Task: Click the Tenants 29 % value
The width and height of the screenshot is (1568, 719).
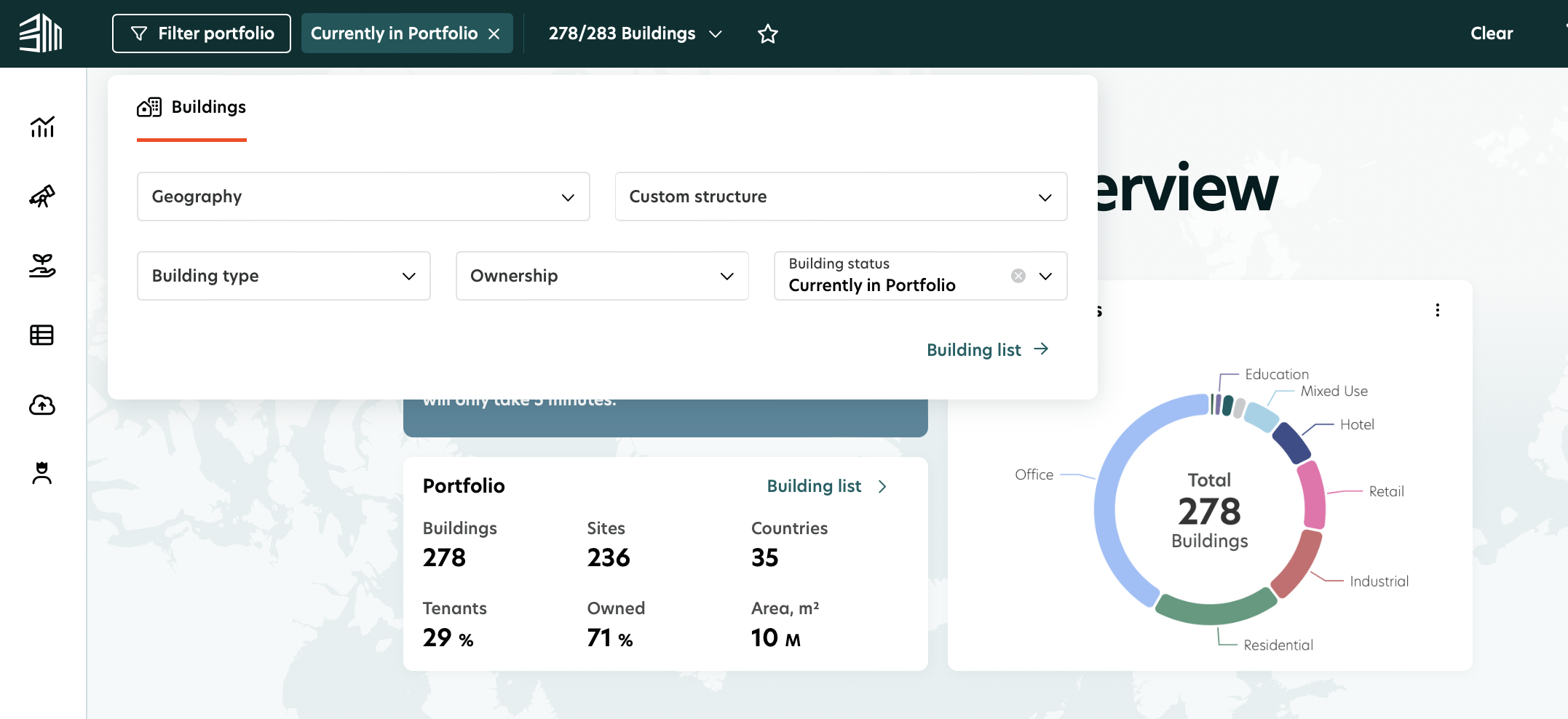Action: (448, 637)
